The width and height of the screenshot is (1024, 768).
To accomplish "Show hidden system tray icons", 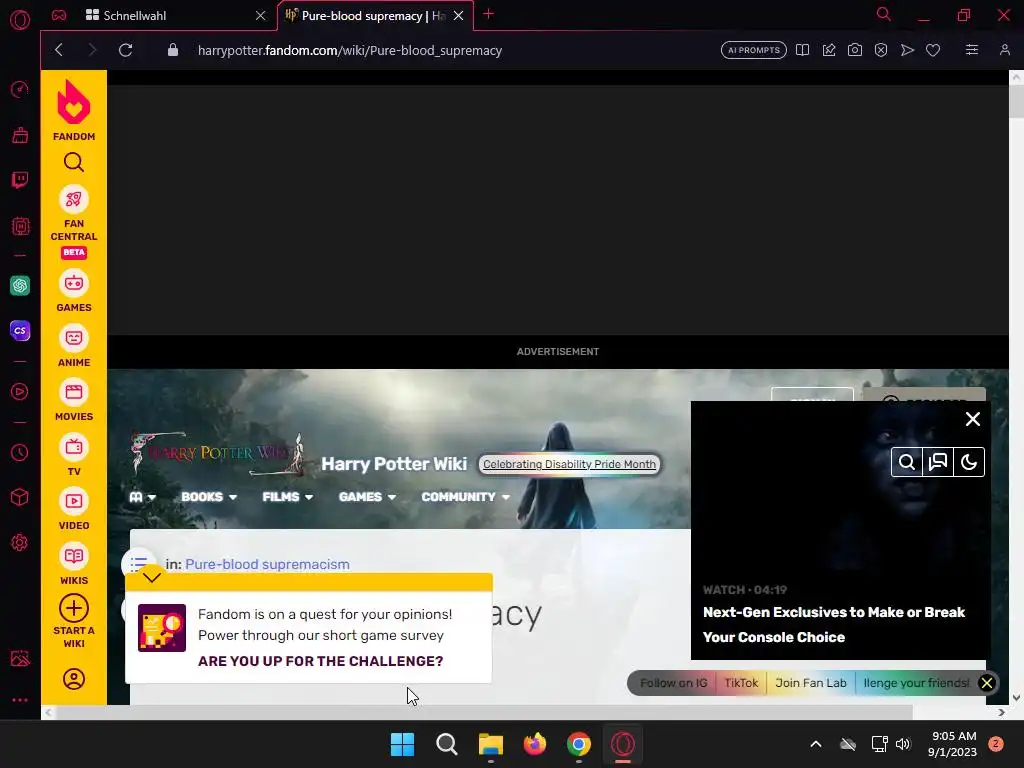I will click(x=816, y=744).
